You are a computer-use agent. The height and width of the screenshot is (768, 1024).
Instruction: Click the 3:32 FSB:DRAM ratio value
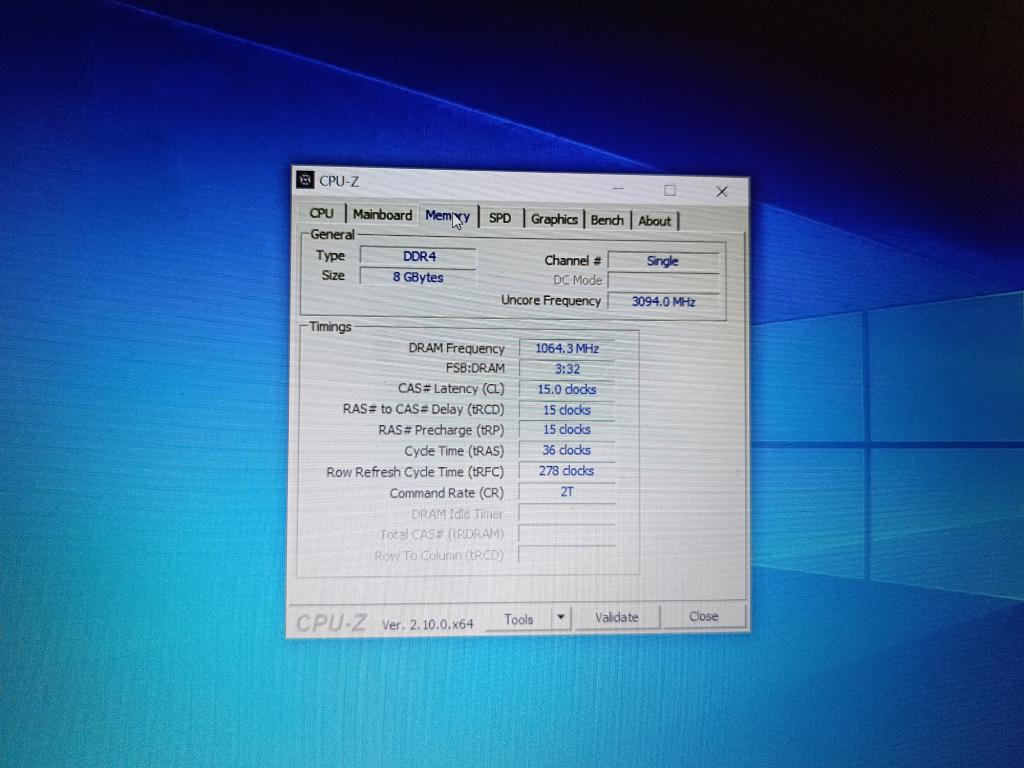pyautogui.click(x=567, y=369)
